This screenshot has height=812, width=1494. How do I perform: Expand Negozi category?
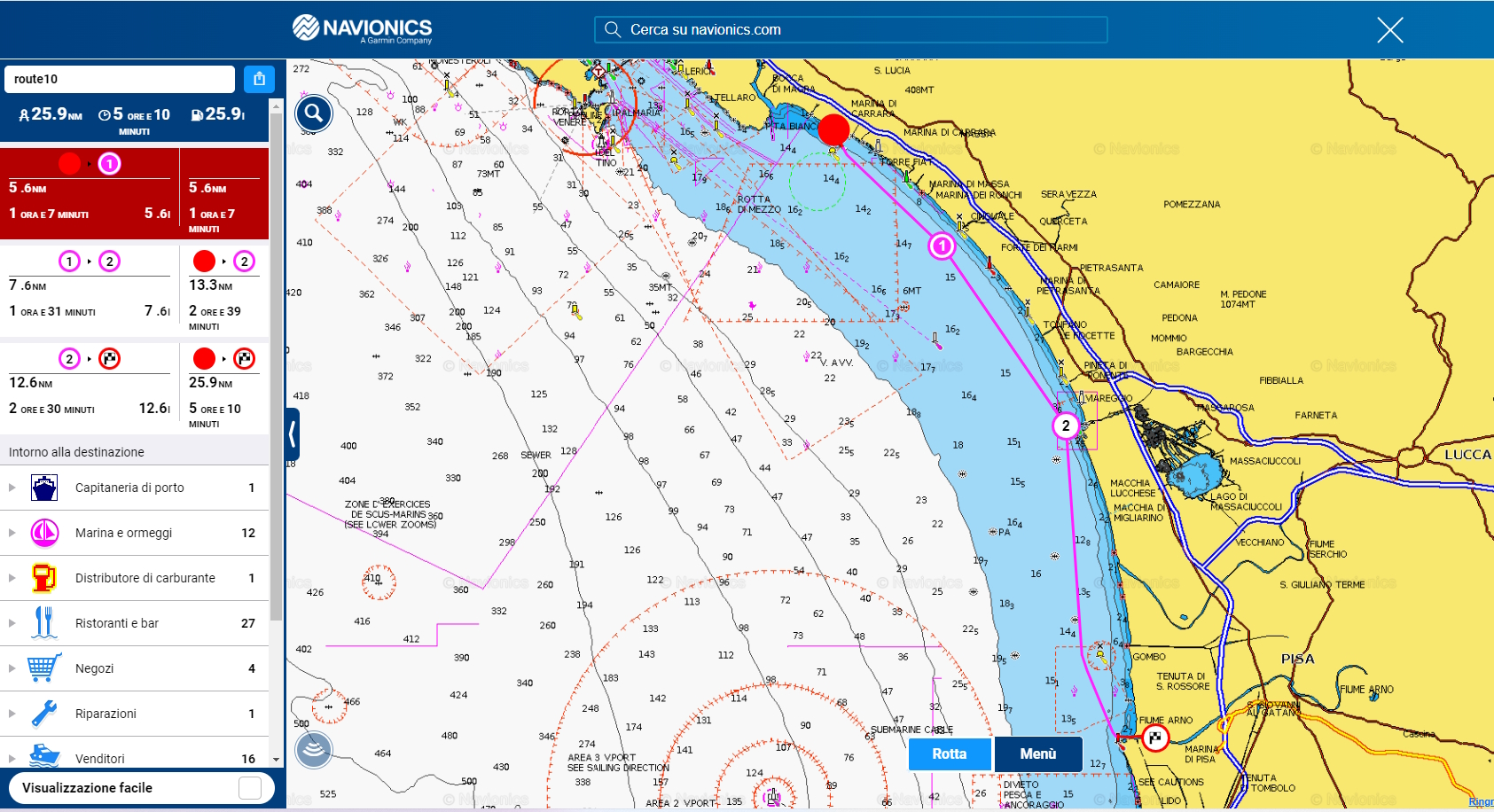(12, 668)
